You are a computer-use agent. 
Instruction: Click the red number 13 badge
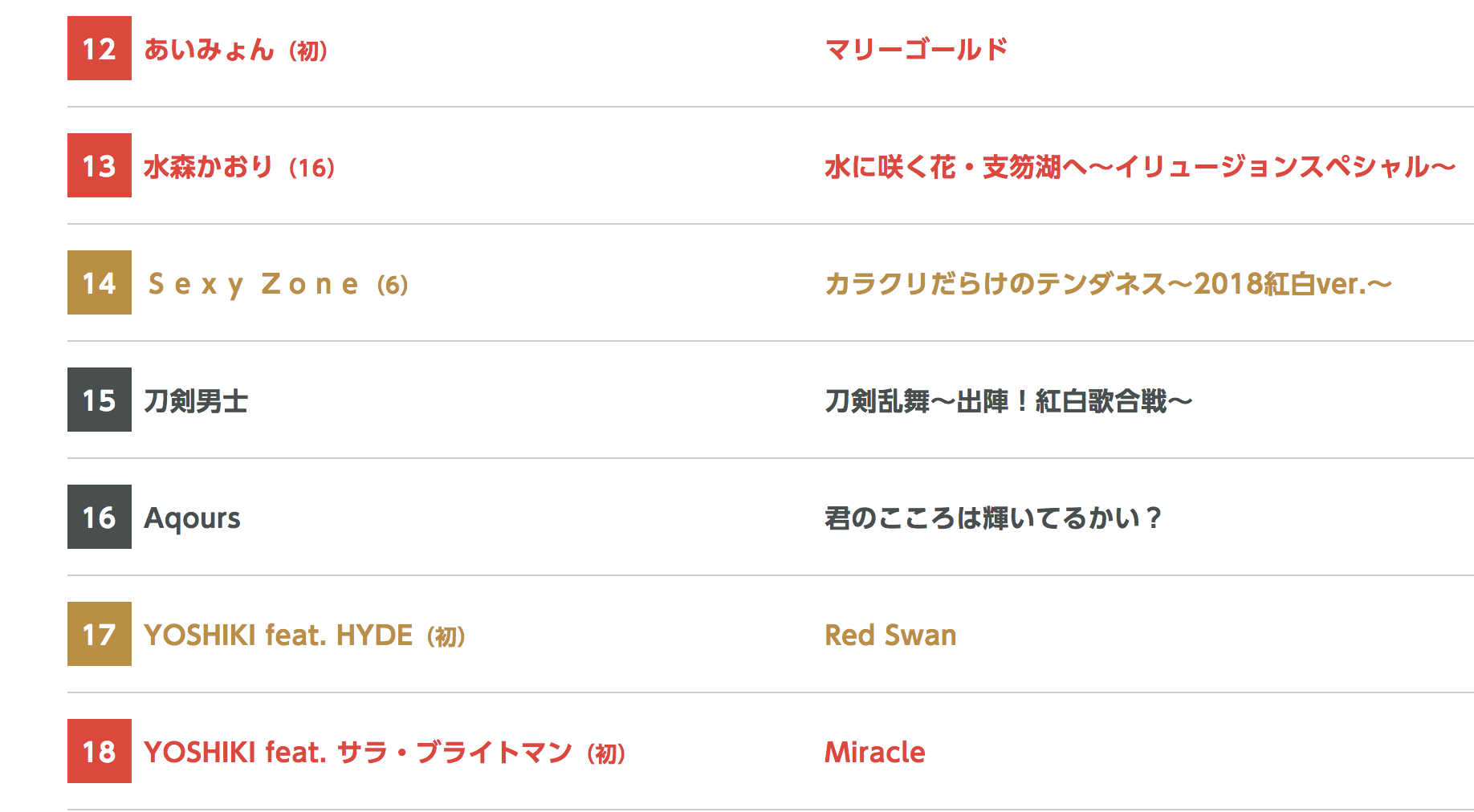[x=100, y=165]
